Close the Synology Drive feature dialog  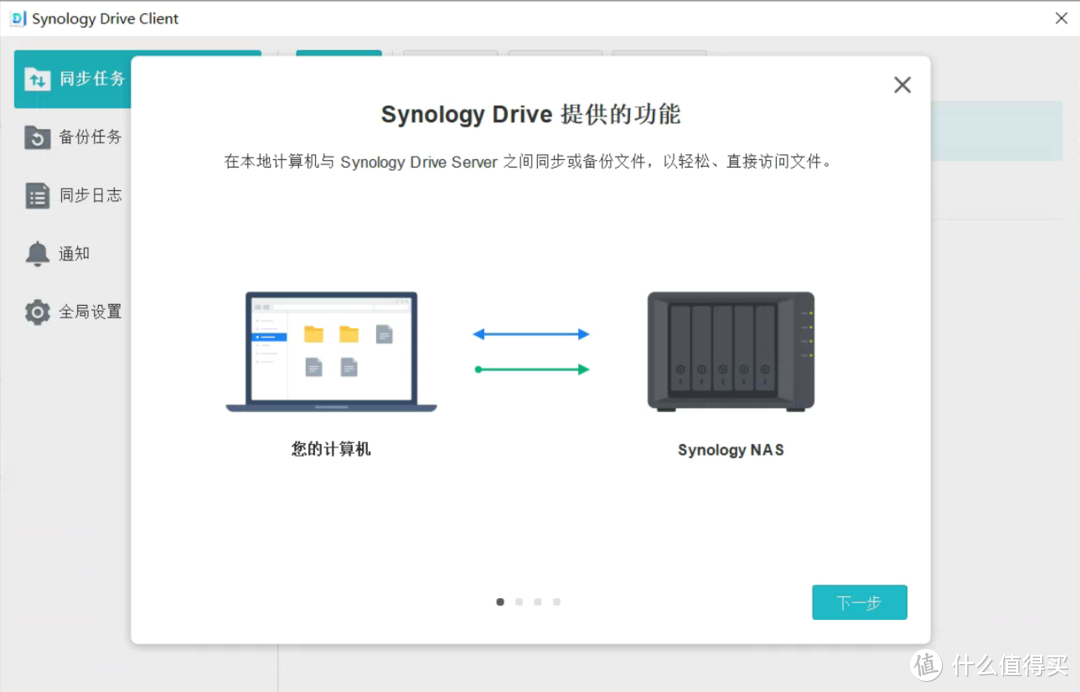[902, 85]
